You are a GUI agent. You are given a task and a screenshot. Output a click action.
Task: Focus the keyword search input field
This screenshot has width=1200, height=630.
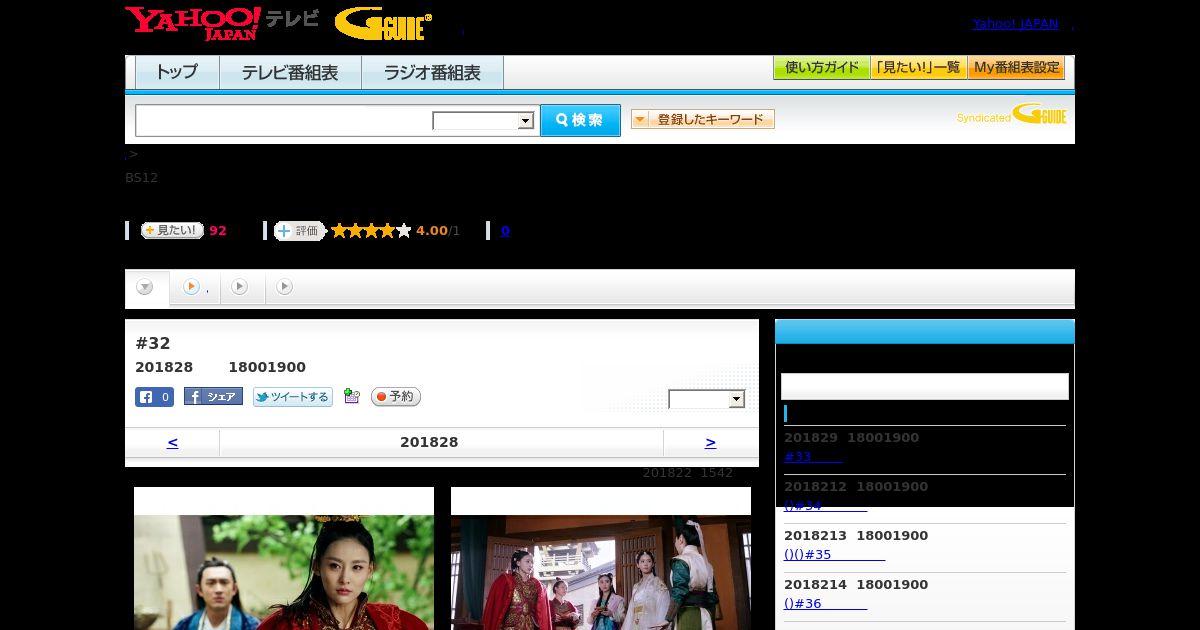[284, 120]
